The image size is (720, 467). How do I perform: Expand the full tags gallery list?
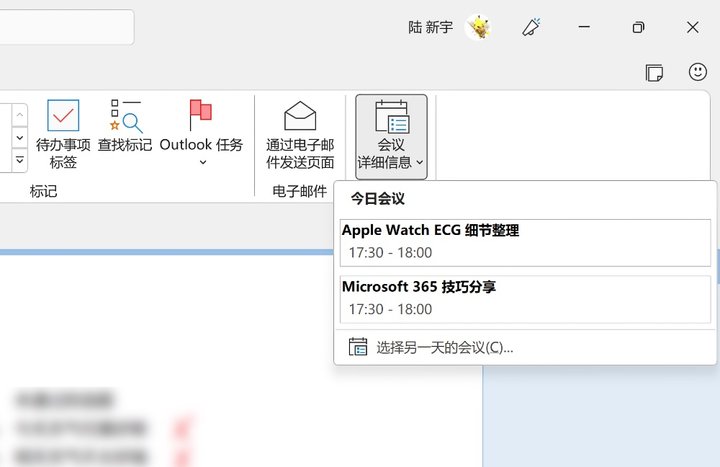click(20, 160)
